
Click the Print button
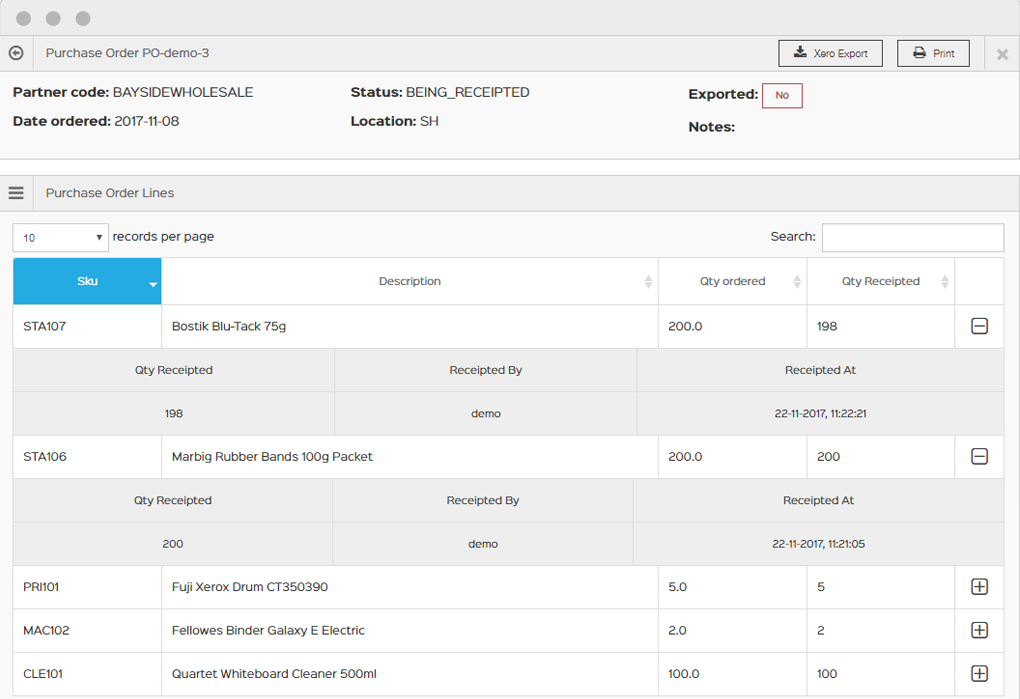click(933, 53)
